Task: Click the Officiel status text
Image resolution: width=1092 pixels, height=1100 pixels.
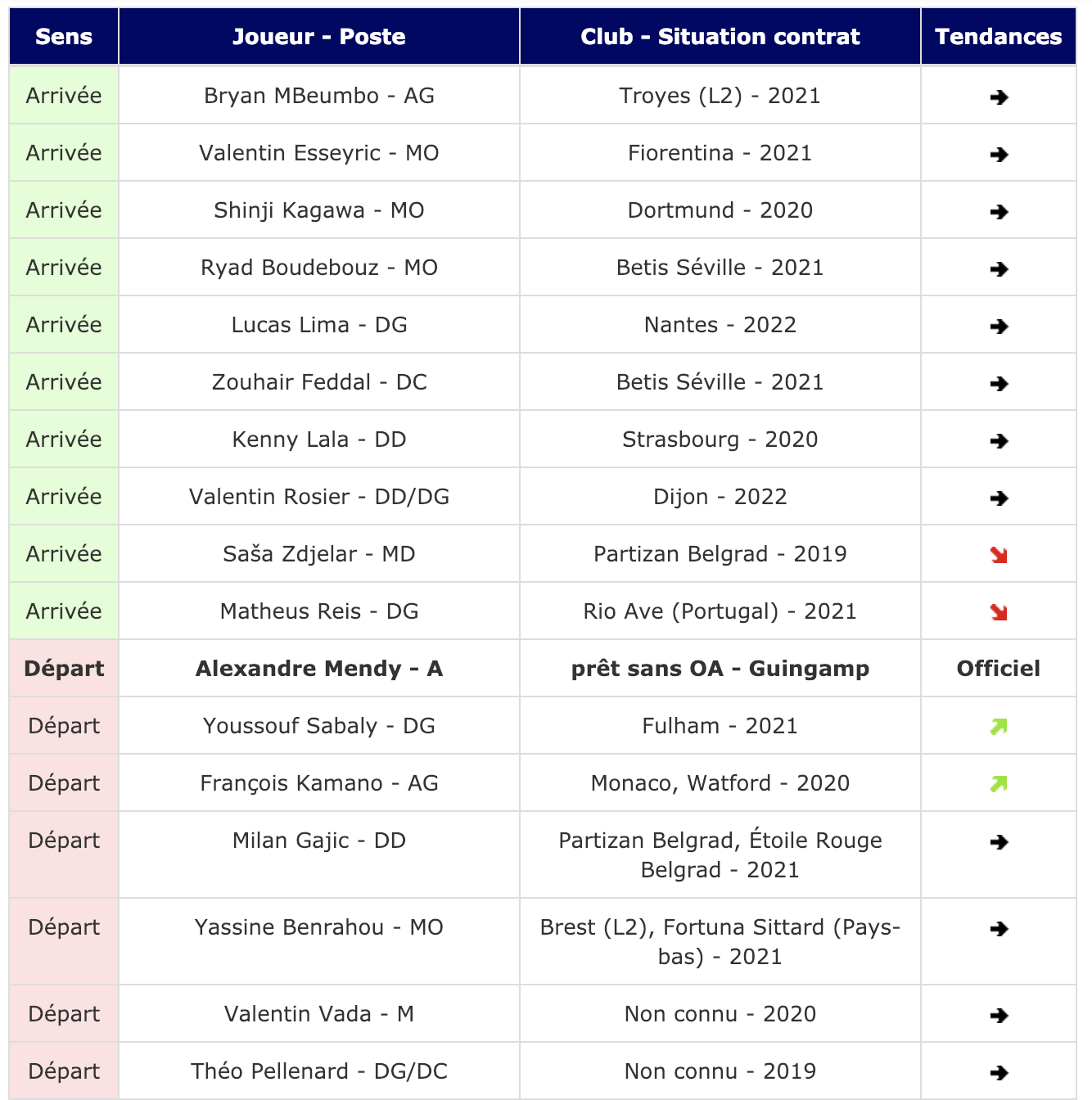Action: (x=999, y=669)
